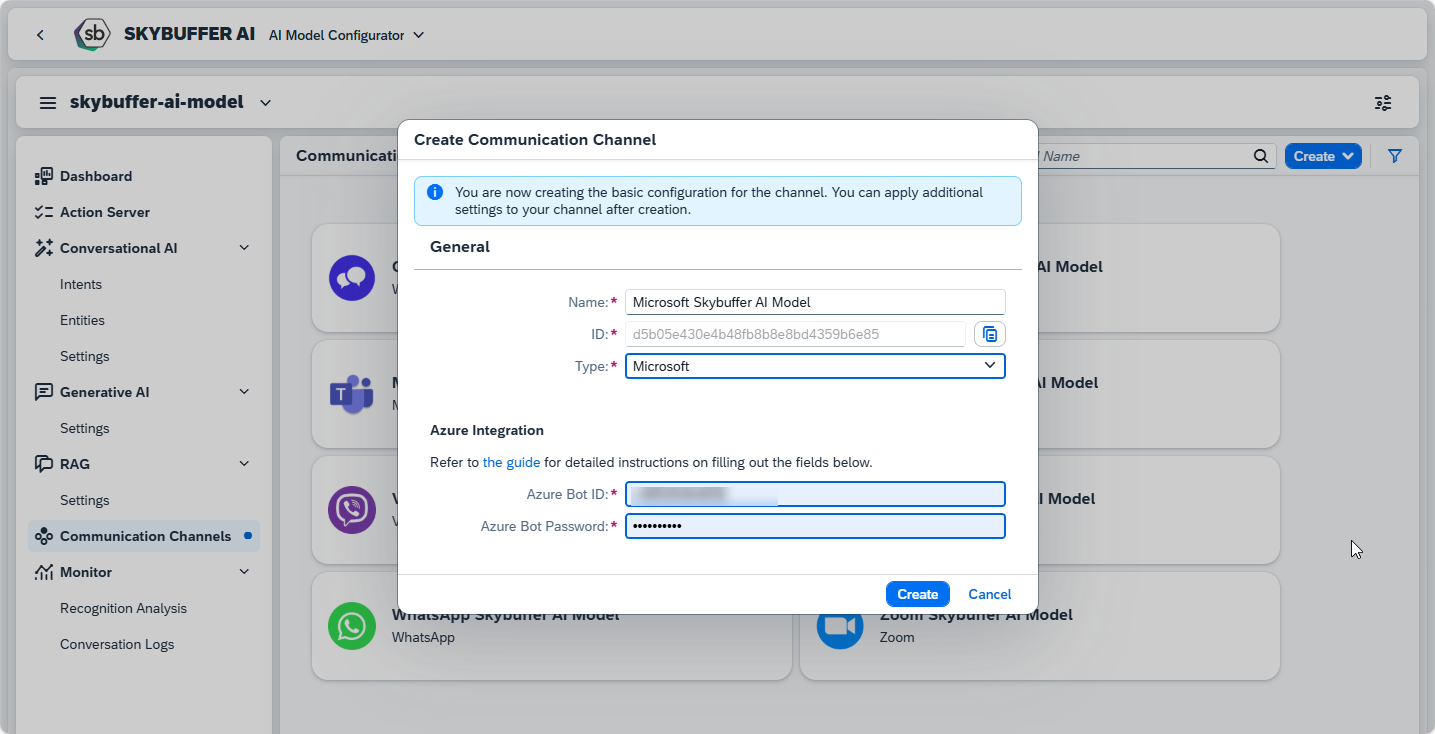Open the guide link

[x=511, y=462]
